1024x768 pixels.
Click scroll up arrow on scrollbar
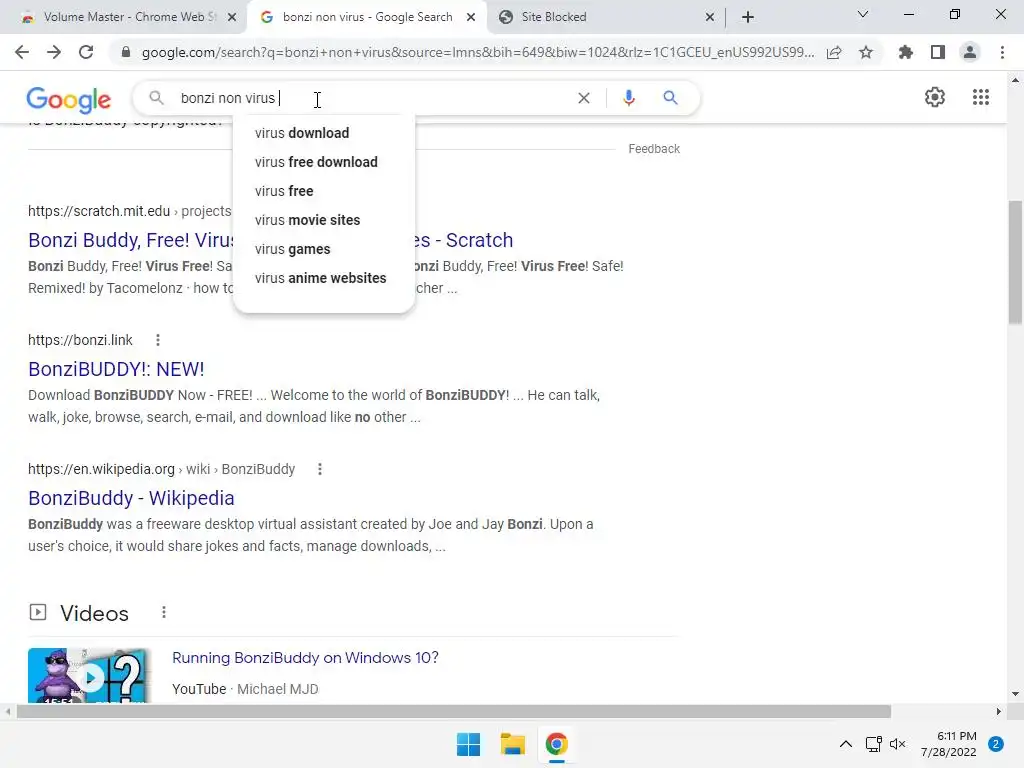pyautogui.click(x=1015, y=80)
